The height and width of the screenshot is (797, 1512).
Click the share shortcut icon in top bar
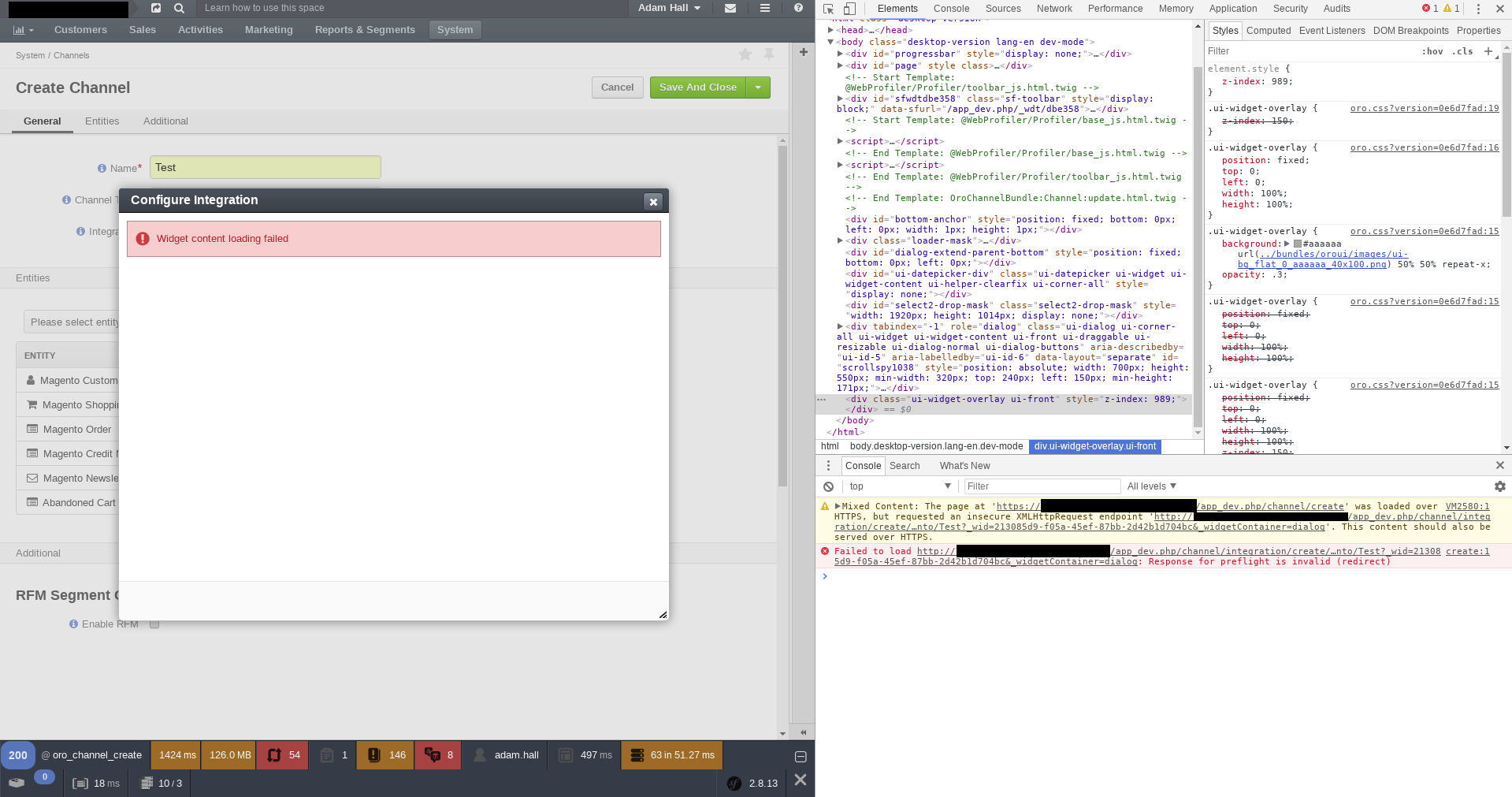(x=156, y=8)
